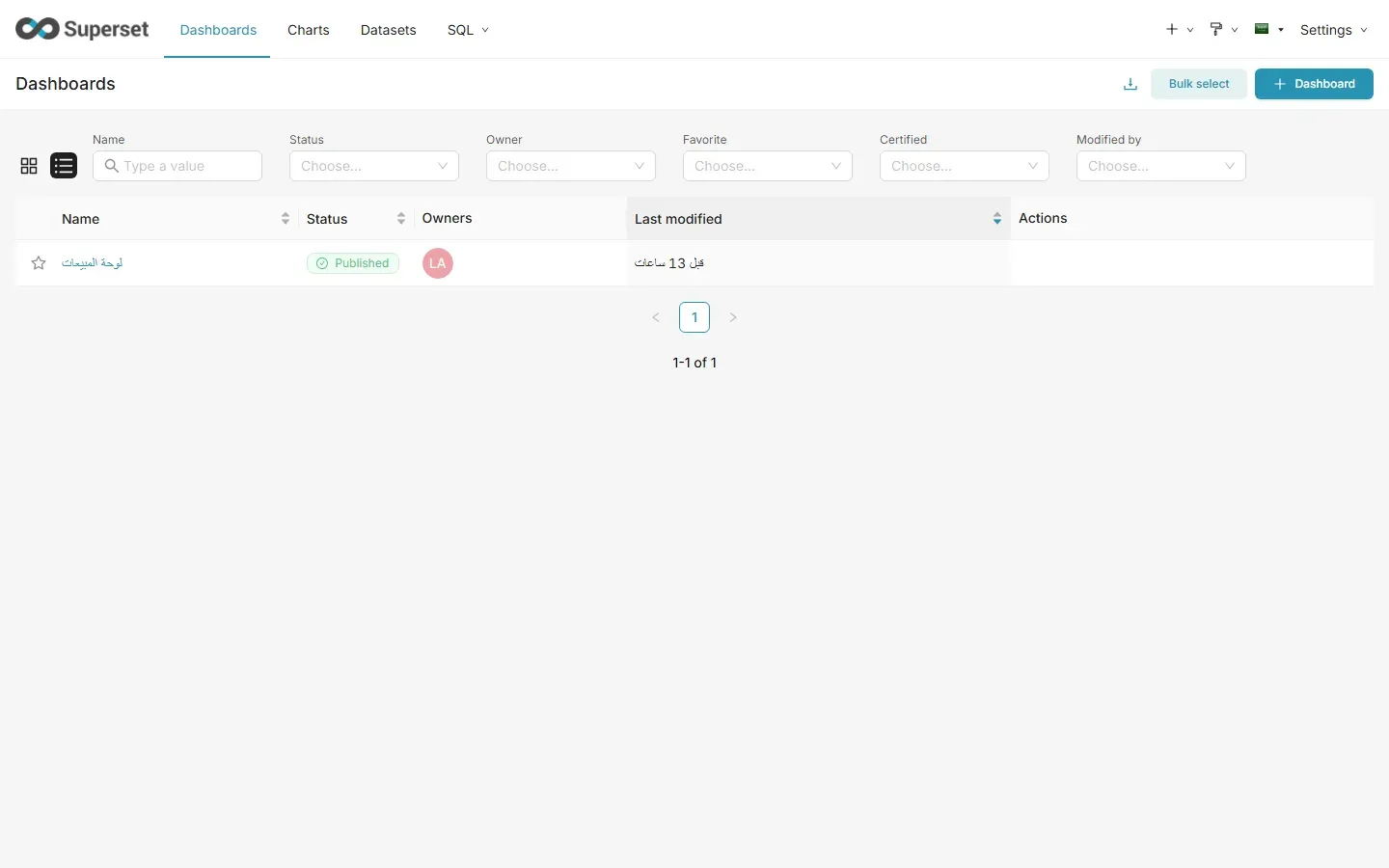This screenshot has width=1389, height=868.
Task: Open the Modified by filter dropdown
Action: coord(1161,166)
